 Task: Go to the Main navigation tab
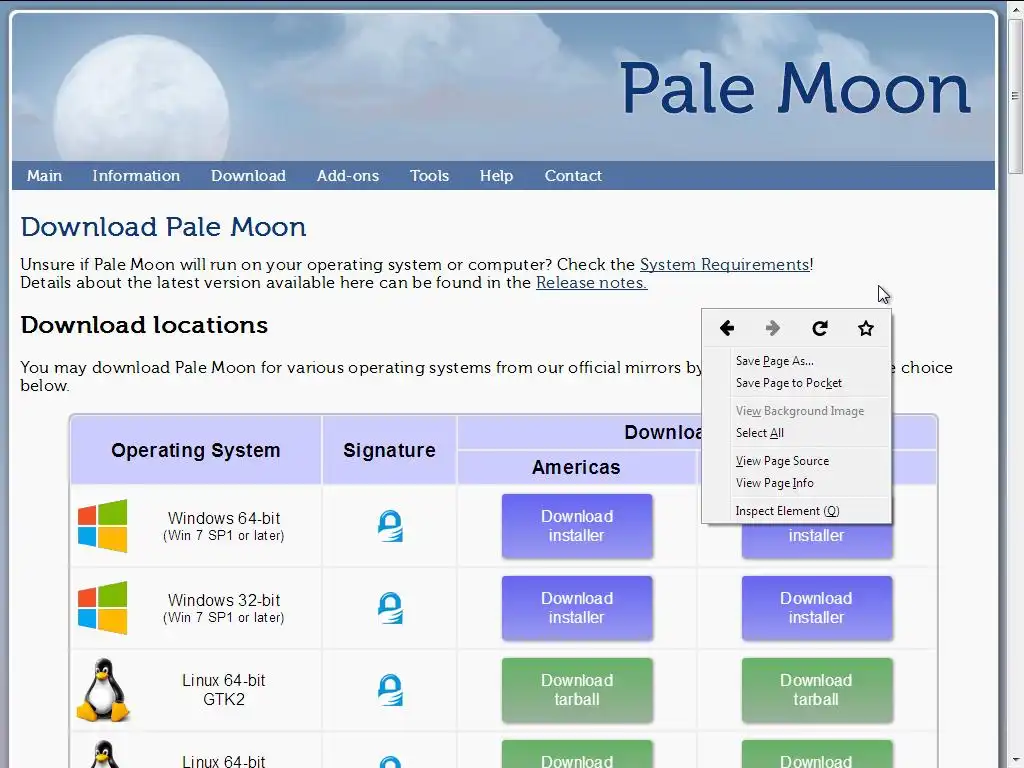point(44,176)
